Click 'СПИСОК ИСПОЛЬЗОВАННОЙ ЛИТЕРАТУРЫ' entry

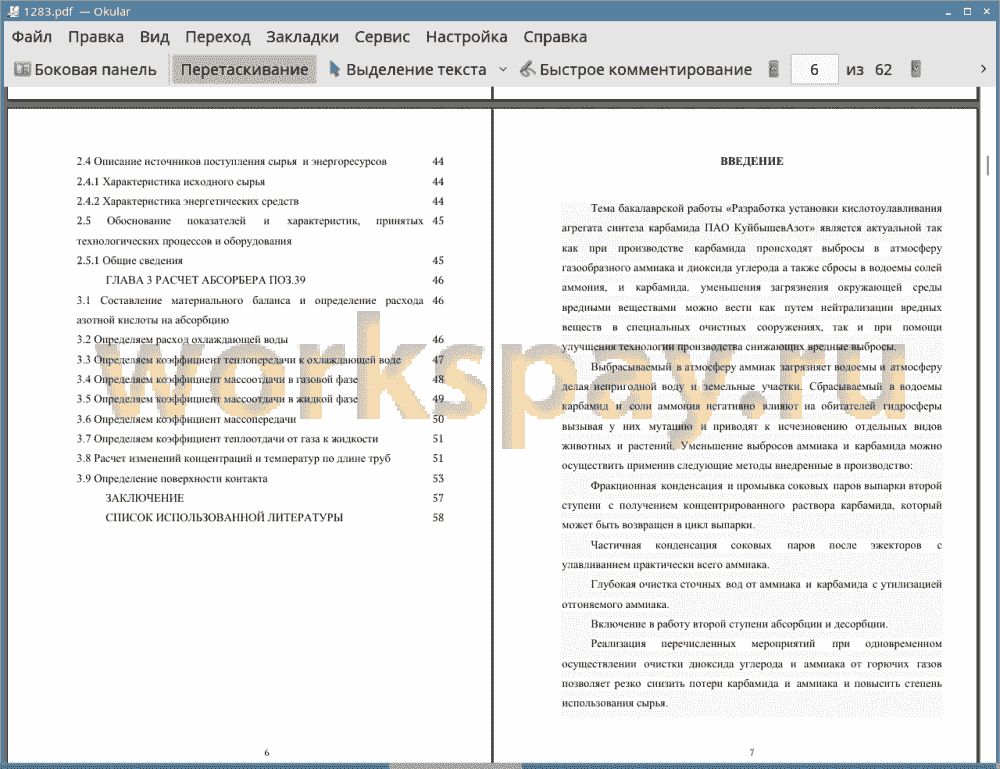224,518
